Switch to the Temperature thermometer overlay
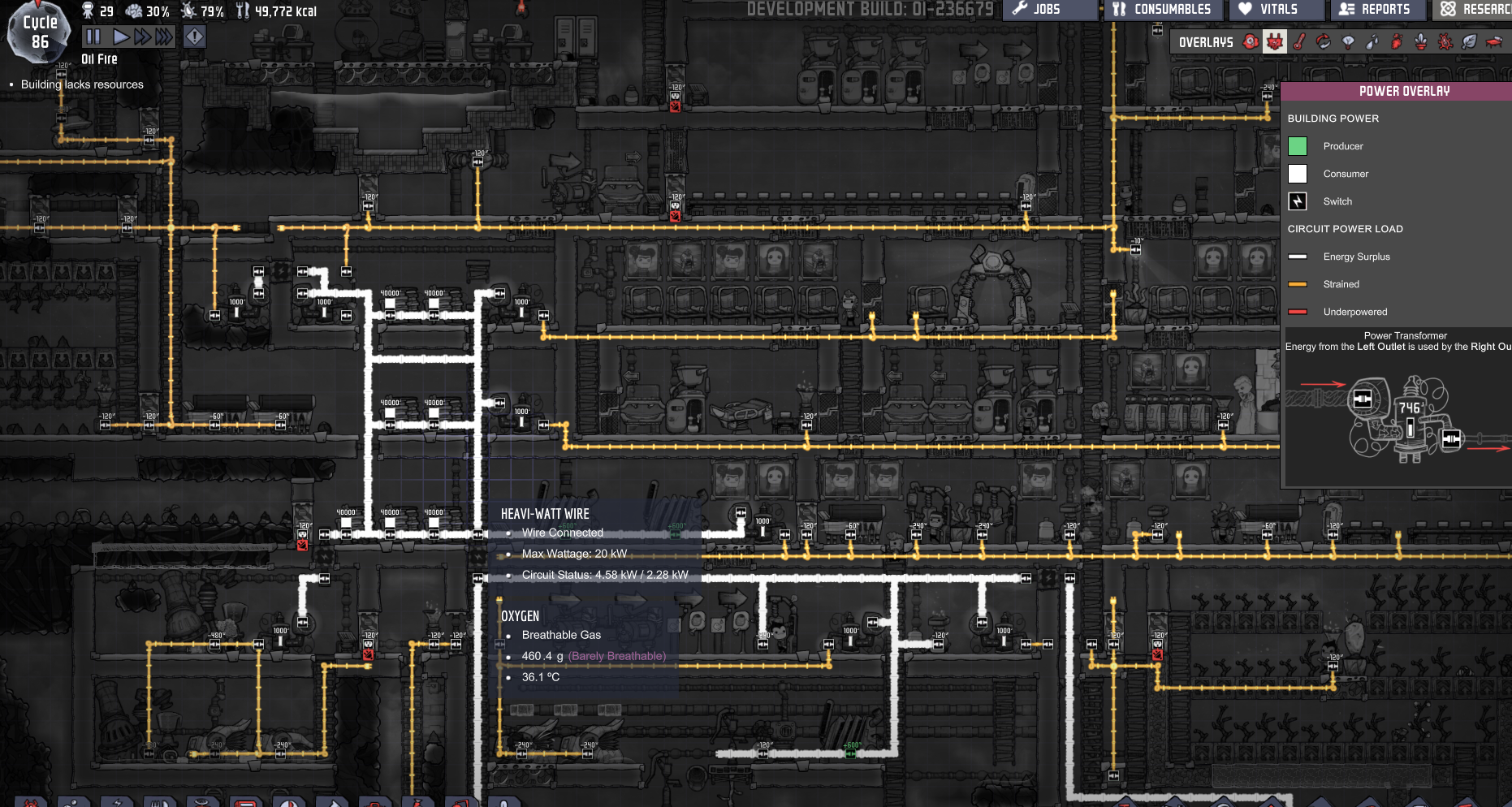The image size is (1512, 807). [x=1299, y=41]
